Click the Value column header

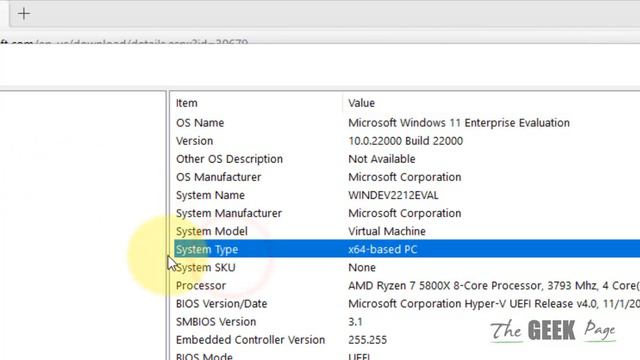pyautogui.click(x=361, y=103)
